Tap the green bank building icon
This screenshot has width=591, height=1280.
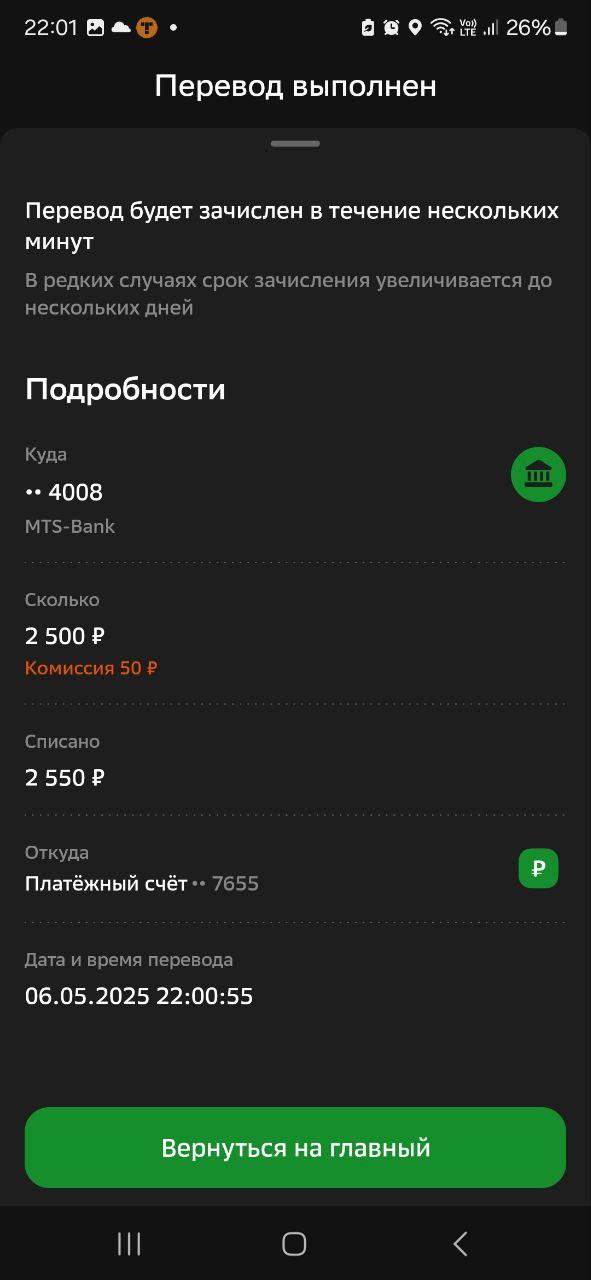[538, 474]
